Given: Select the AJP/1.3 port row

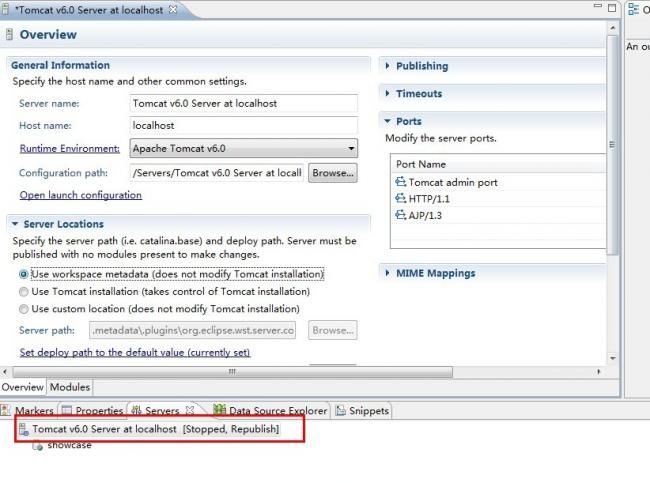Looking at the screenshot, I should point(499,215).
